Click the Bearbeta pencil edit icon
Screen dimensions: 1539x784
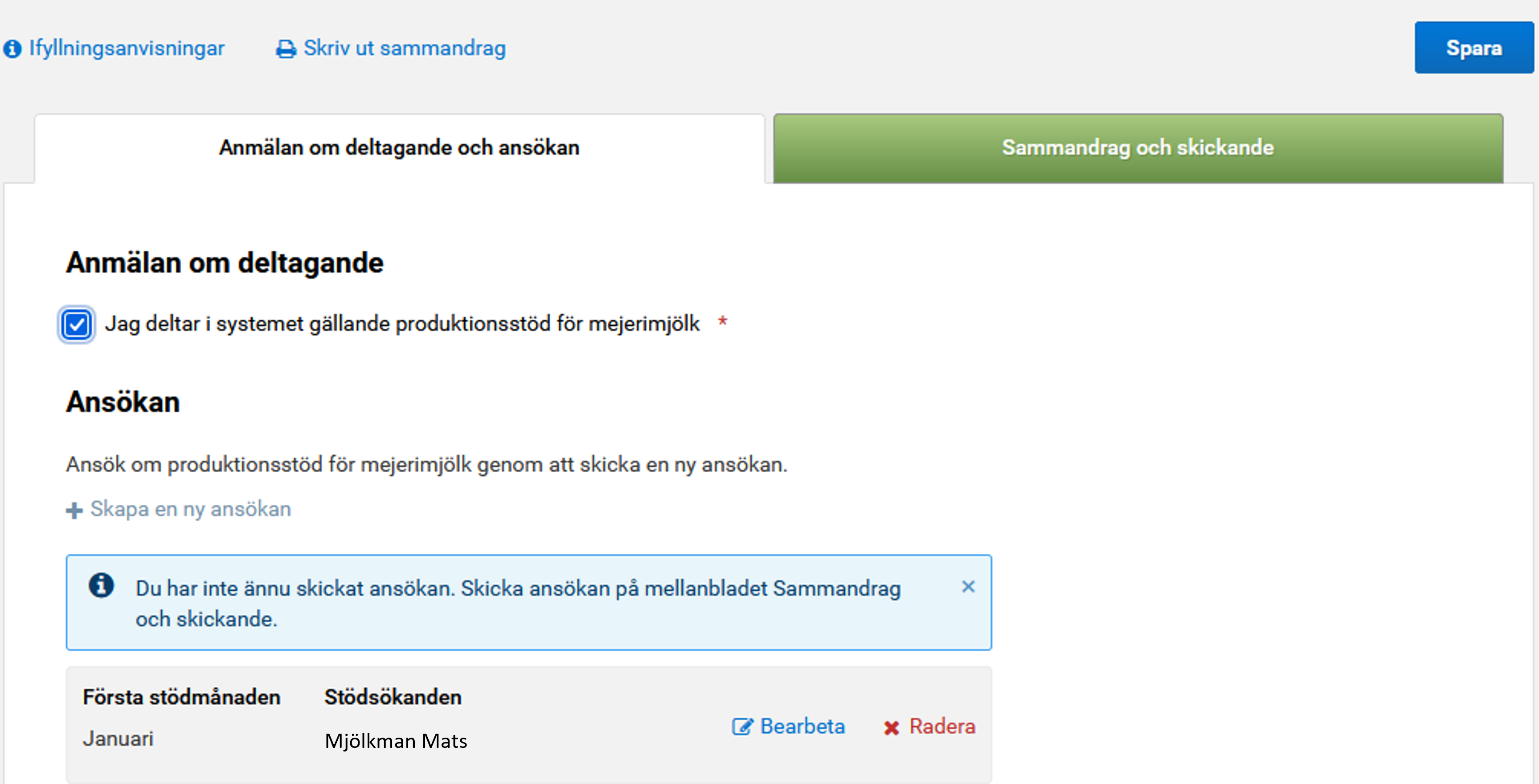click(x=742, y=727)
